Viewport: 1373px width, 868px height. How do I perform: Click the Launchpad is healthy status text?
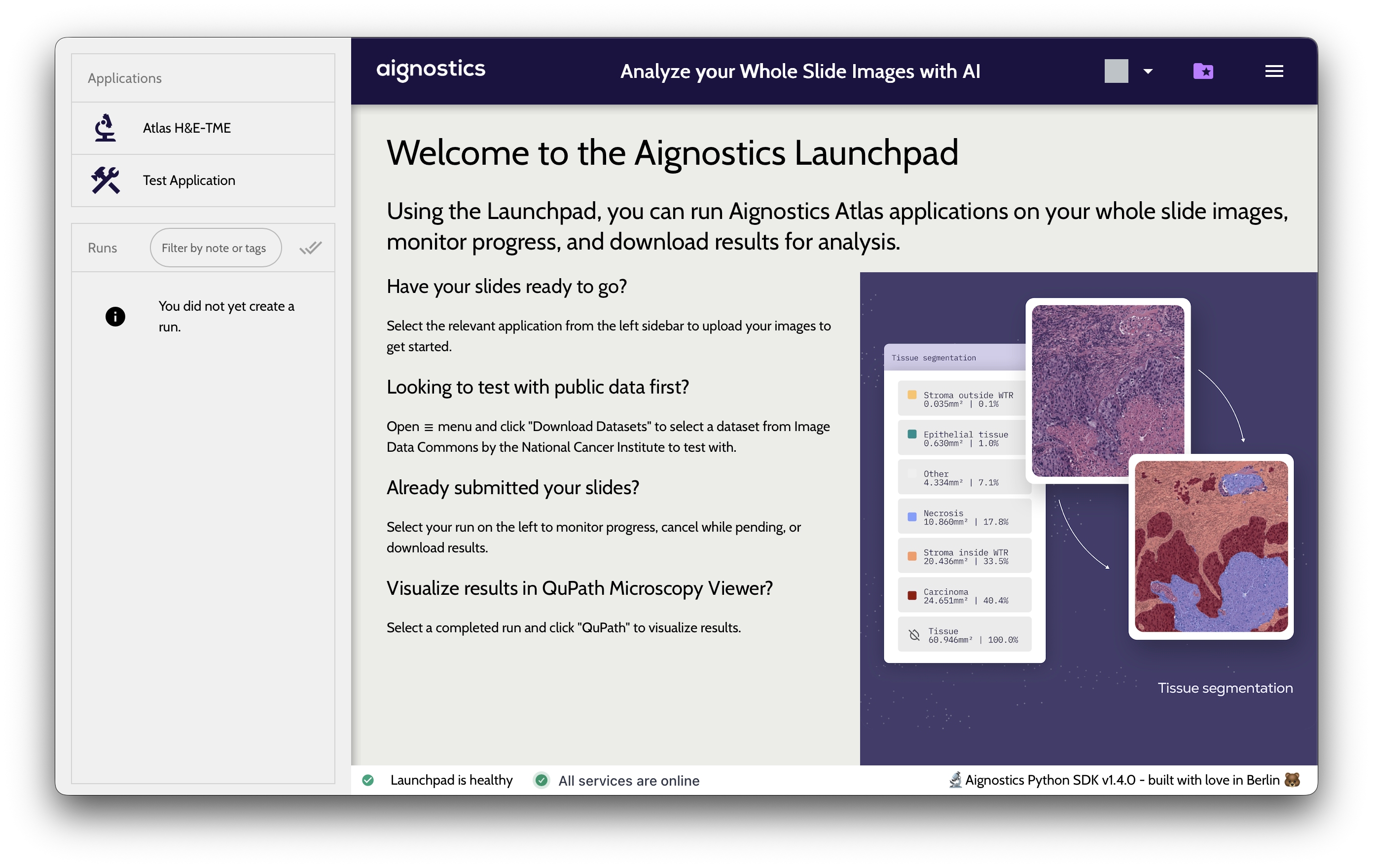pyautogui.click(x=452, y=780)
